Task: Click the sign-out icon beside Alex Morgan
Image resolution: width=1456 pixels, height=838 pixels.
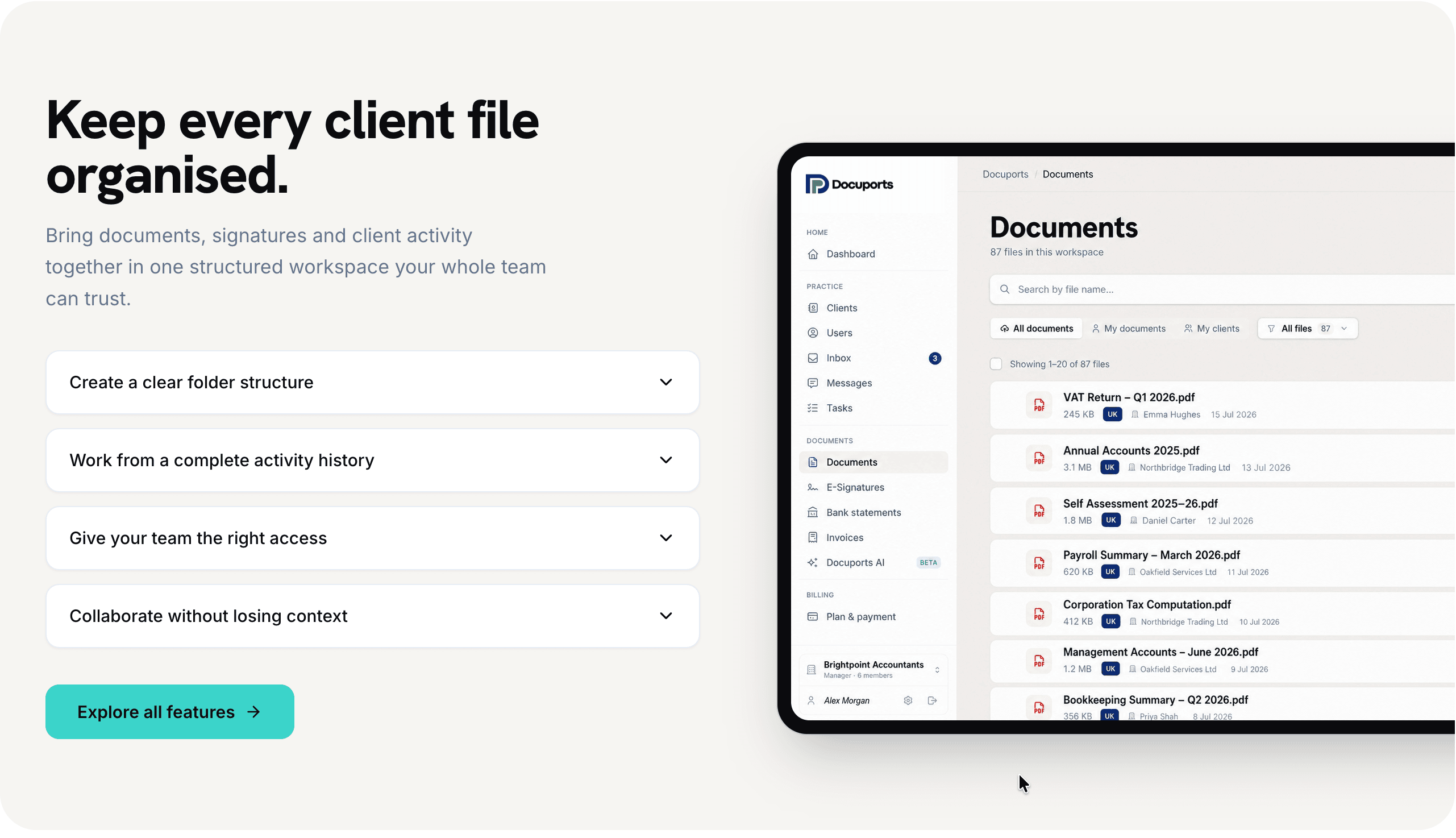Action: tap(933, 701)
